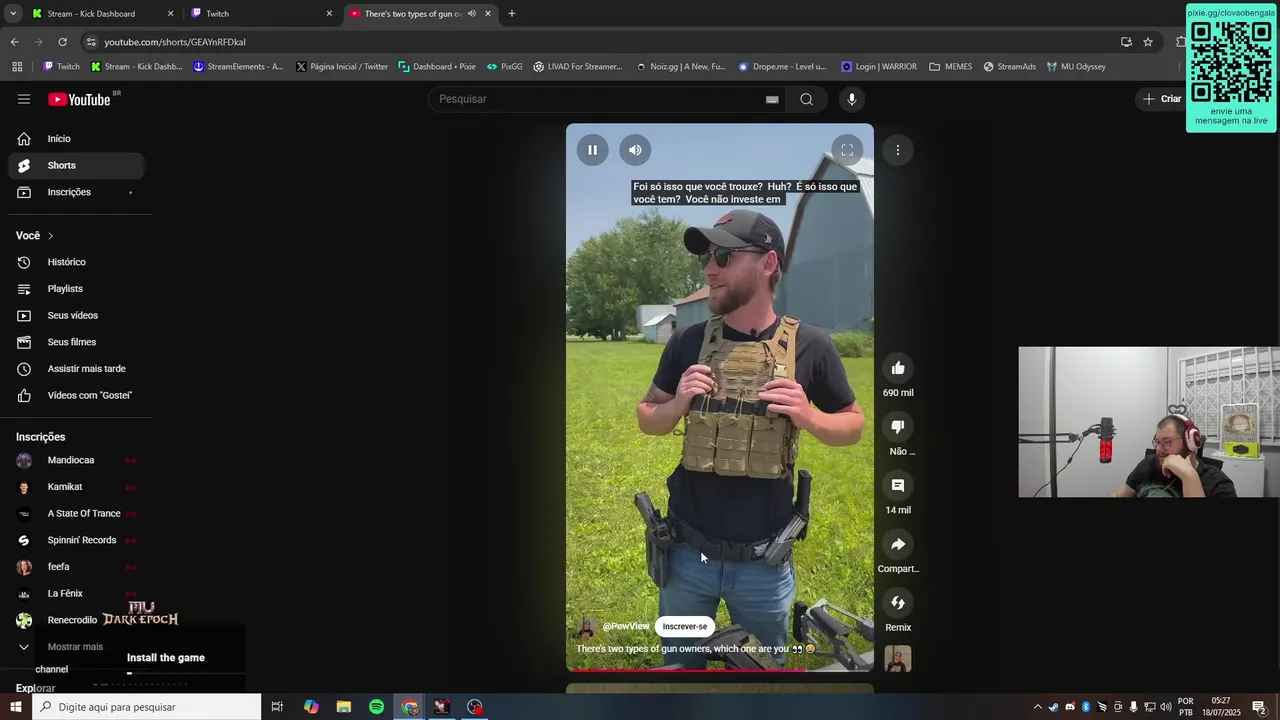
Task: Open the feefa subscription channel
Action: tap(76, 567)
